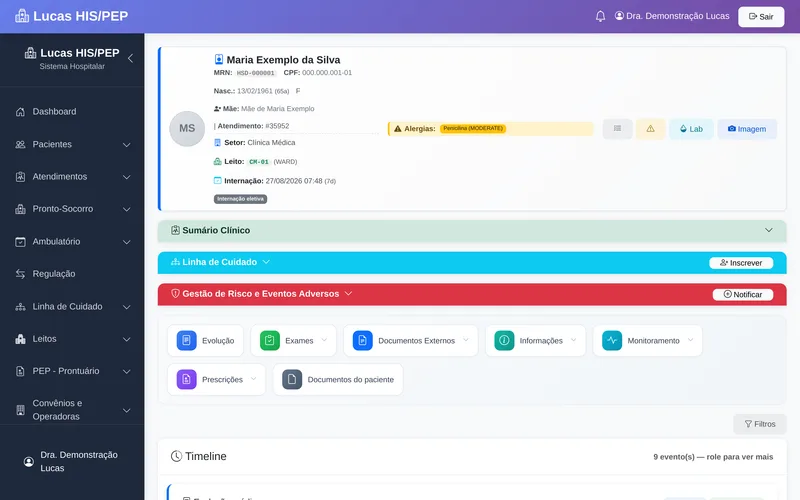Click the blue Documentos Externos icon
This screenshot has height=500, width=800.
(363, 340)
